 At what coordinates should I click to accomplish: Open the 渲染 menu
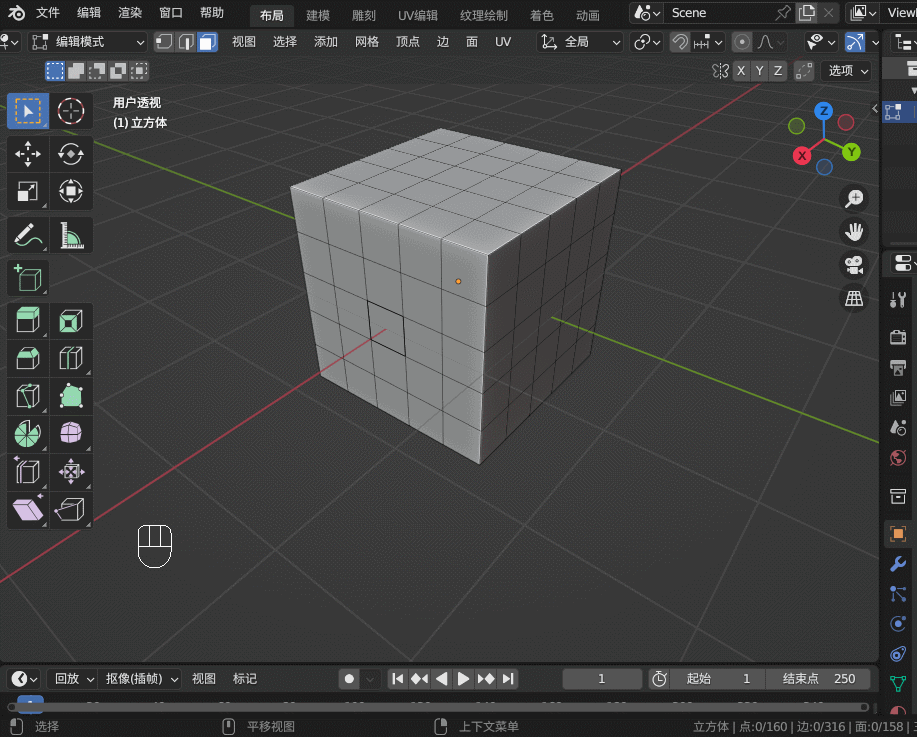130,13
